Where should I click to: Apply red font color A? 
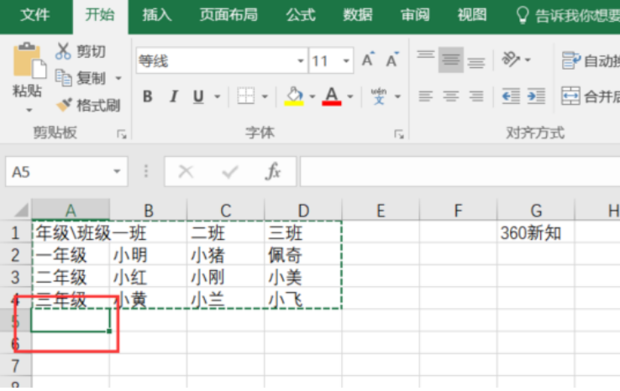pos(332,96)
